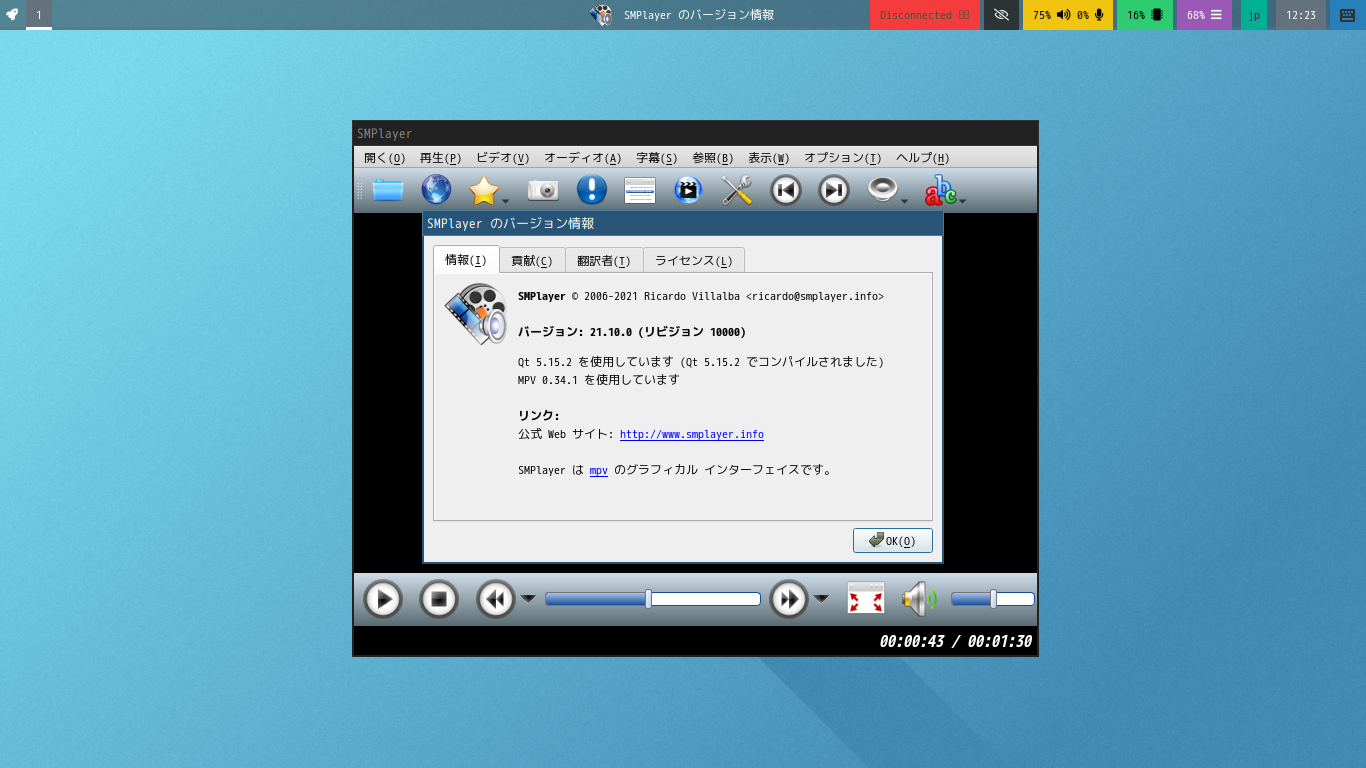This screenshot has height=768, width=1366.
Task: Switch to the 貢献(C) tab
Action: pyautogui.click(x=532, y=261)
